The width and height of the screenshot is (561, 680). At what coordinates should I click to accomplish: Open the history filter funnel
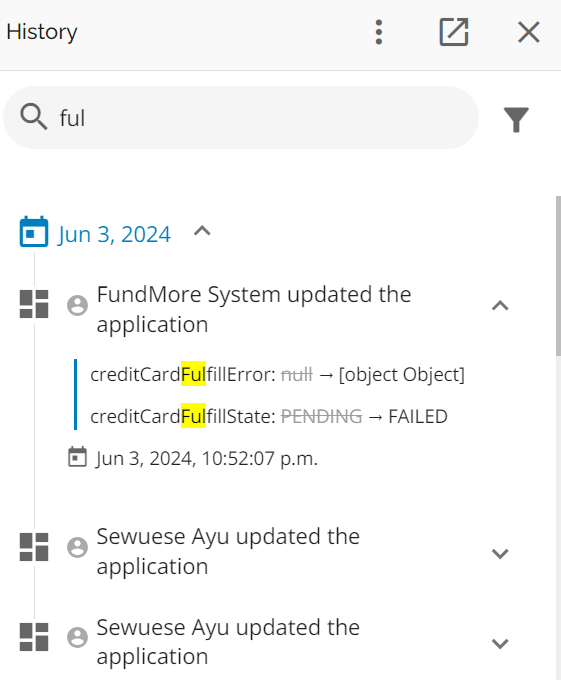pyautogui.click(x=516, y=119)
